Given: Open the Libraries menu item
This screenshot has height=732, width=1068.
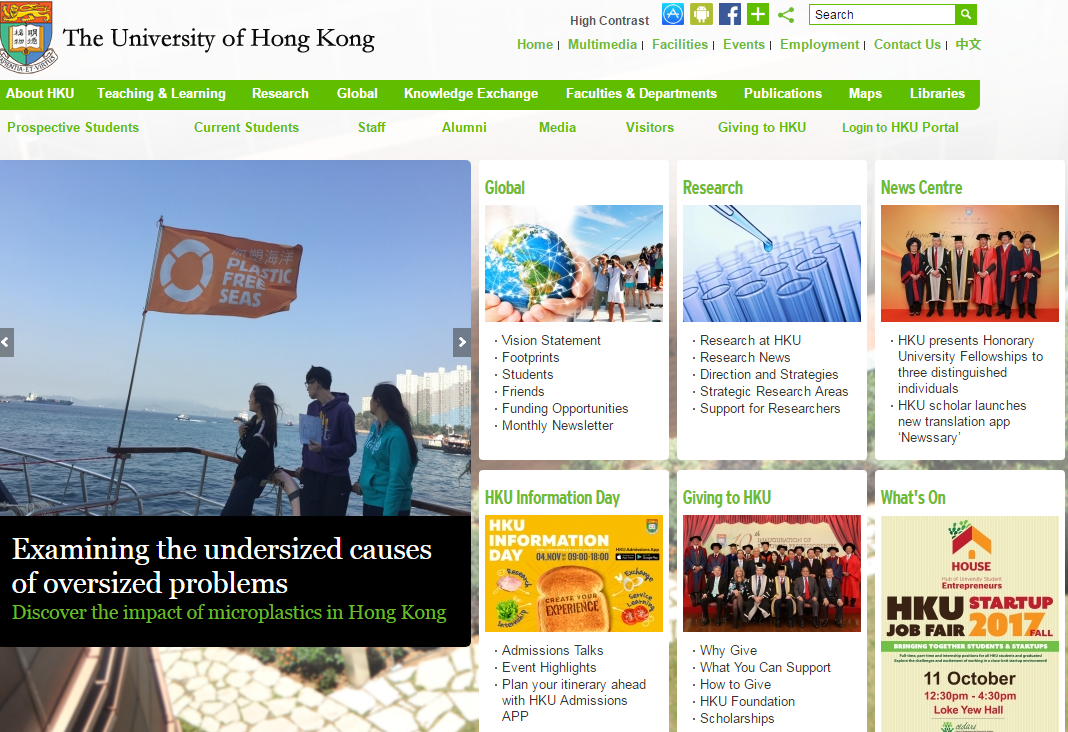Looking at the screenshot, I should (x=937, y=94).
